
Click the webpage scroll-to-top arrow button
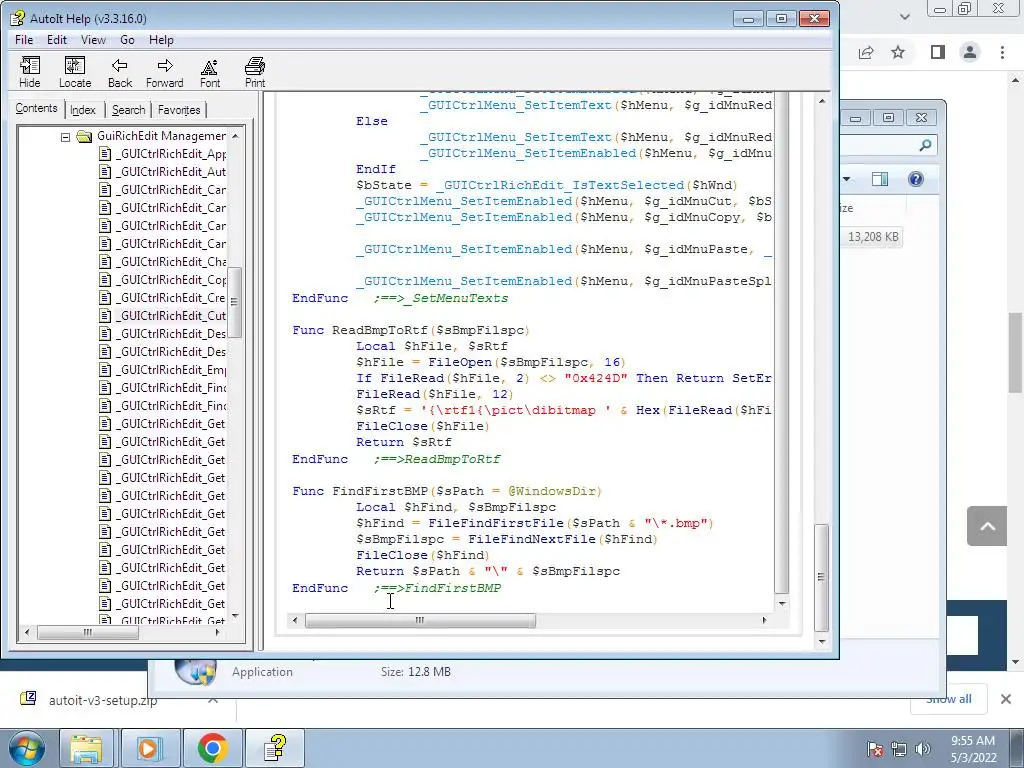987,526
